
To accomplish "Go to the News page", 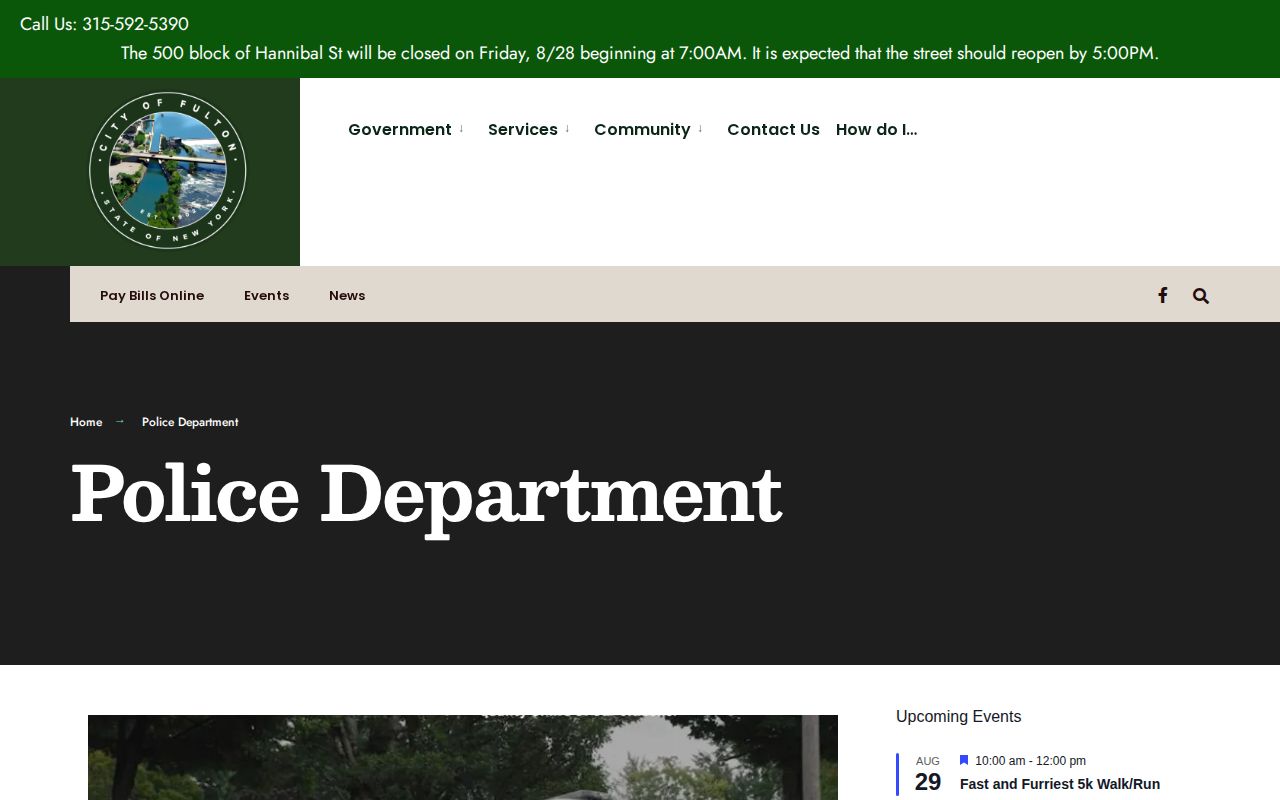I will (x=347, y=295).
